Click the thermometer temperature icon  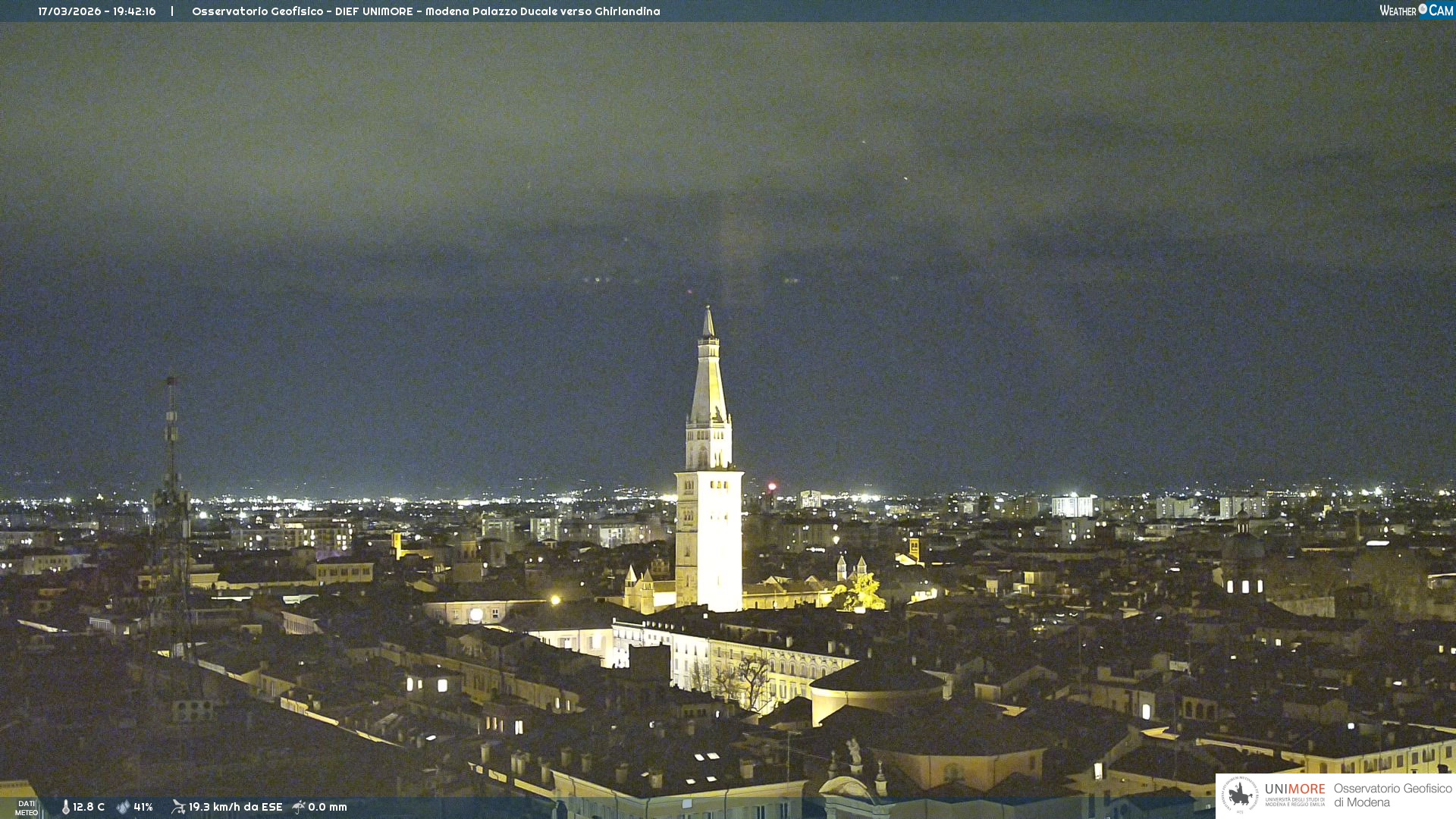tap(65, 807)
